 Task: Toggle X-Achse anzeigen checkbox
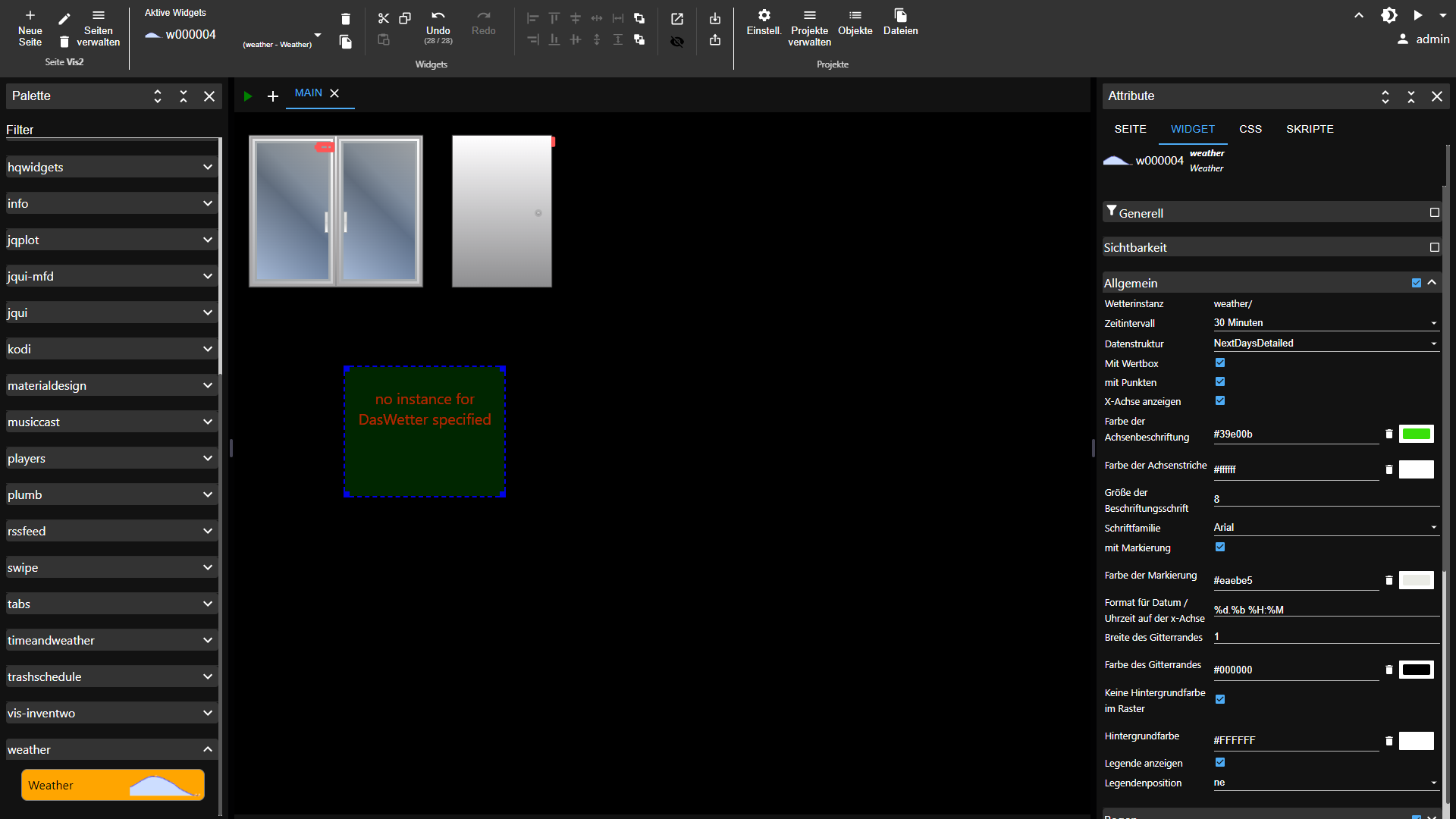tap(1220, 401)
